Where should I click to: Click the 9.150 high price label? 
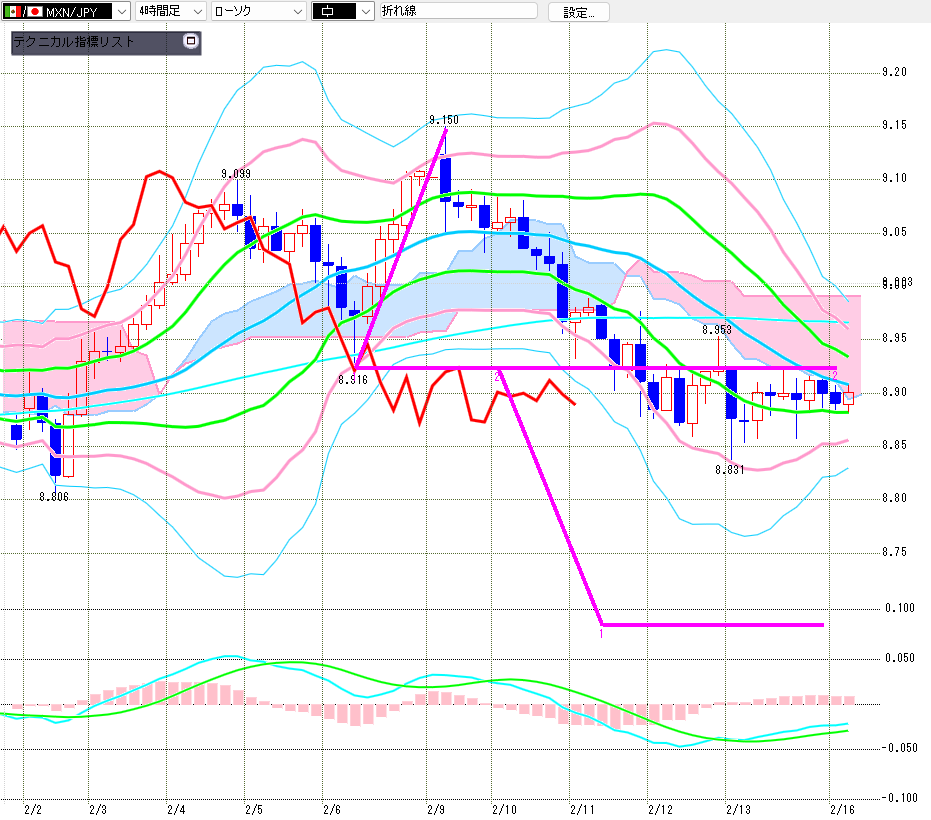coord(444,120)
